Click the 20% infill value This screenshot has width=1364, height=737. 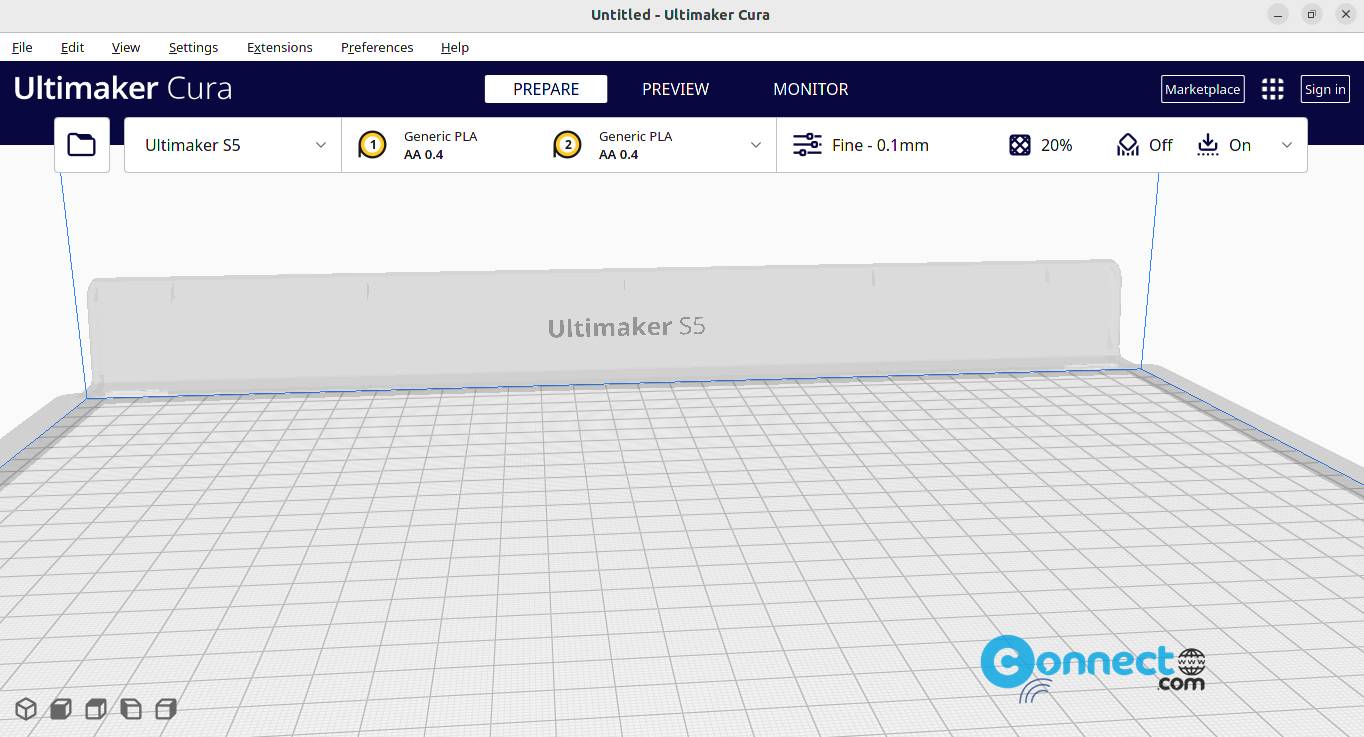tap(1056, 145)
